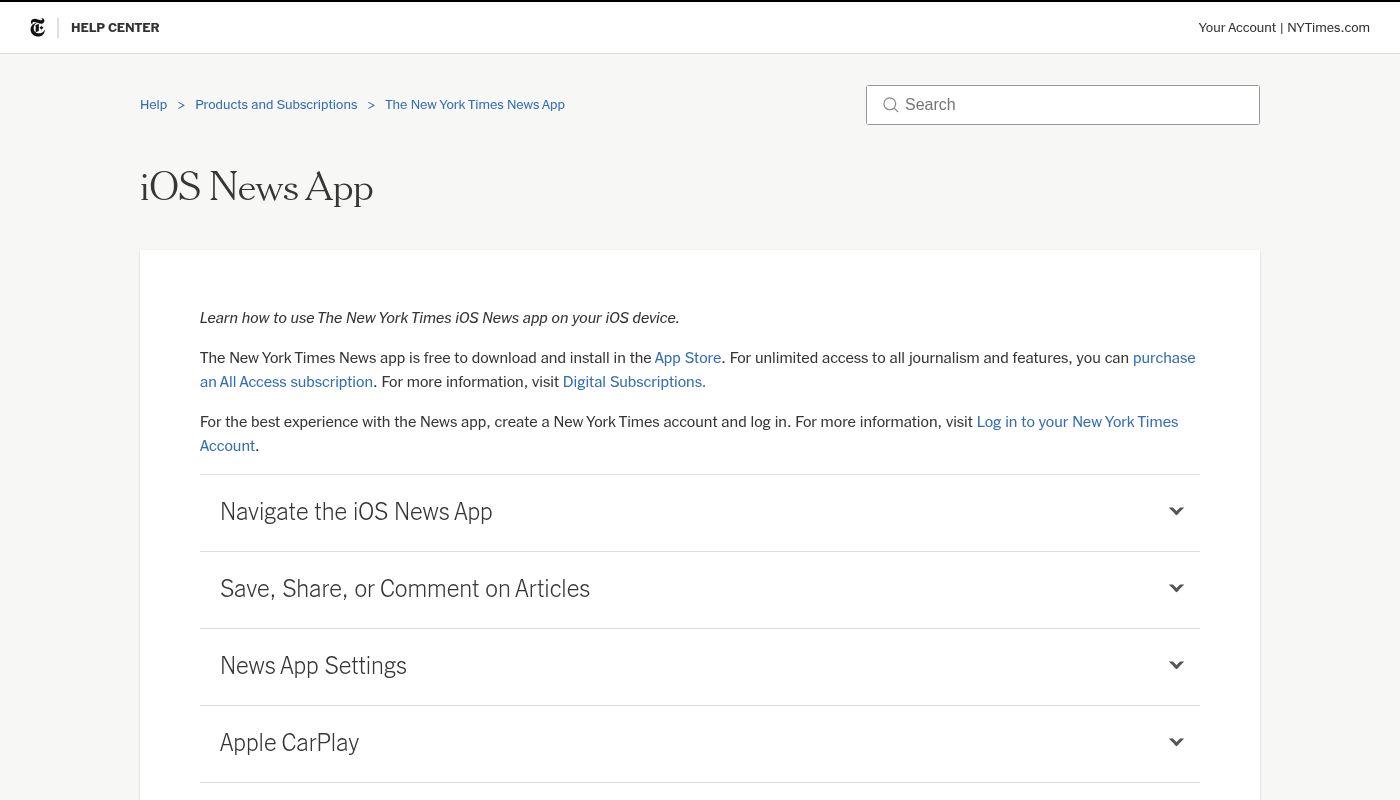Image resolution: width=1400 pixels, height=800 pixels.
Task: Click chevron icon beside Apple CarPlay
Action: pyautogui.click(x=1176, y=742)
